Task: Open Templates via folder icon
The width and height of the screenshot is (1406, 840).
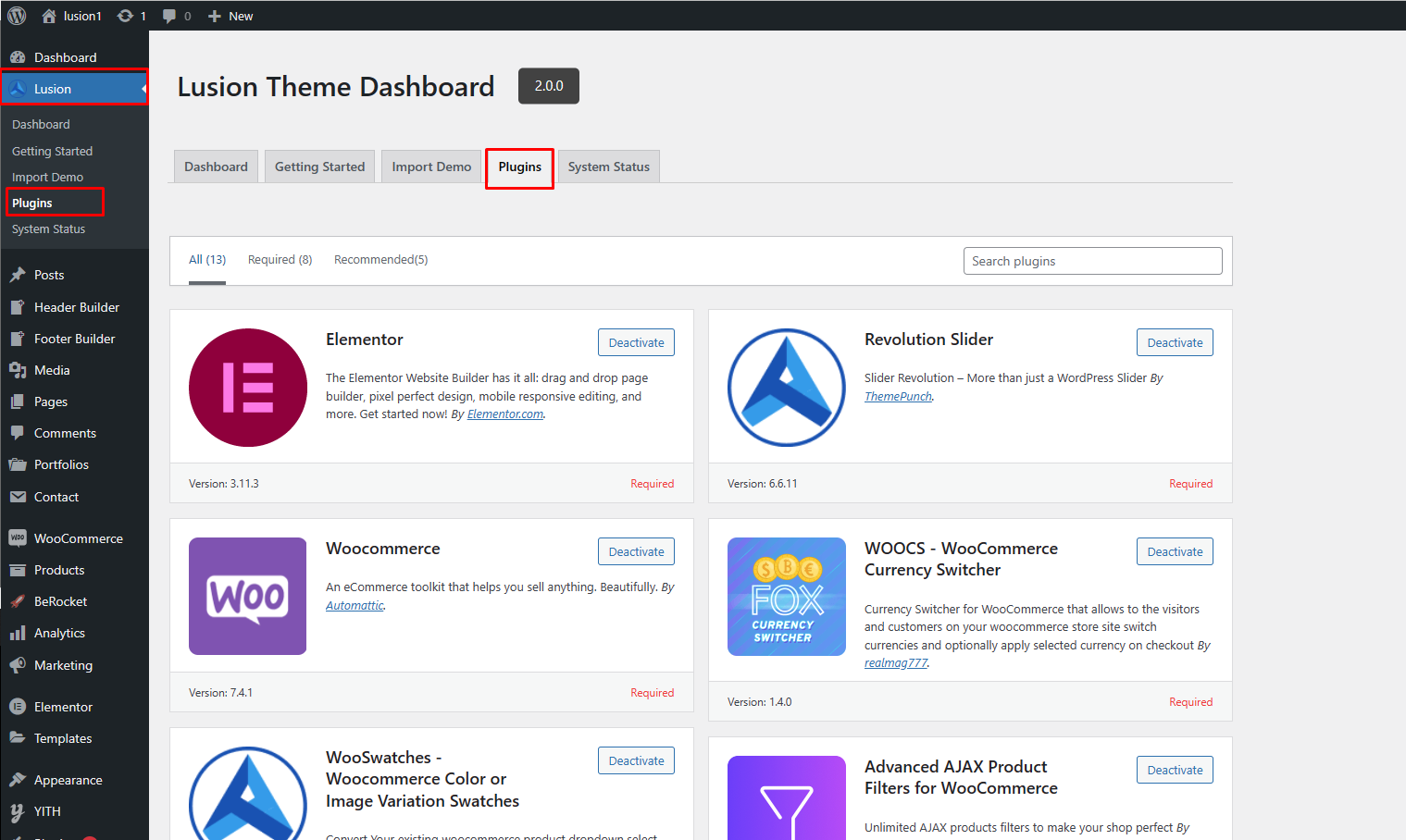Action: 18,738
